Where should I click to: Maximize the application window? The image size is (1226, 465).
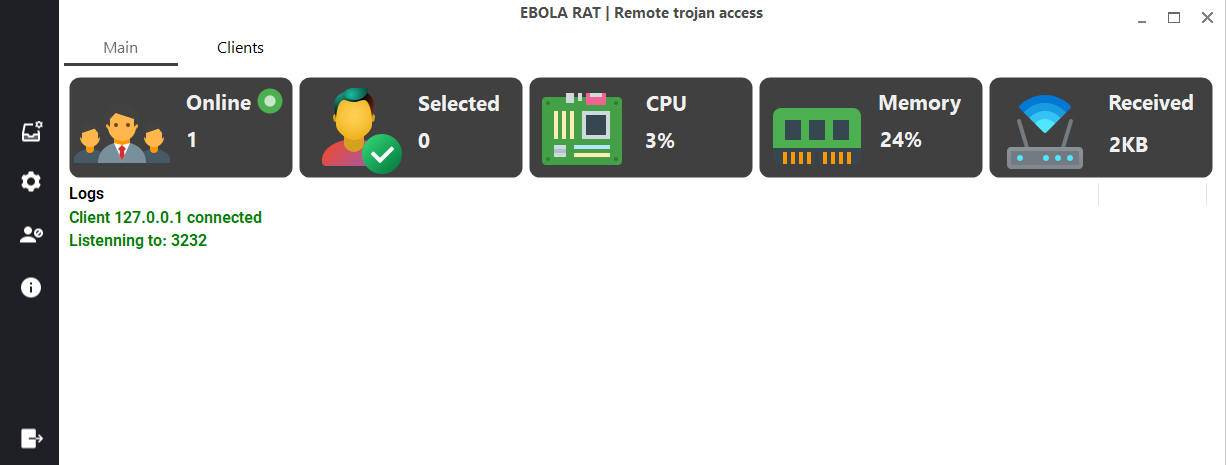1174,17
